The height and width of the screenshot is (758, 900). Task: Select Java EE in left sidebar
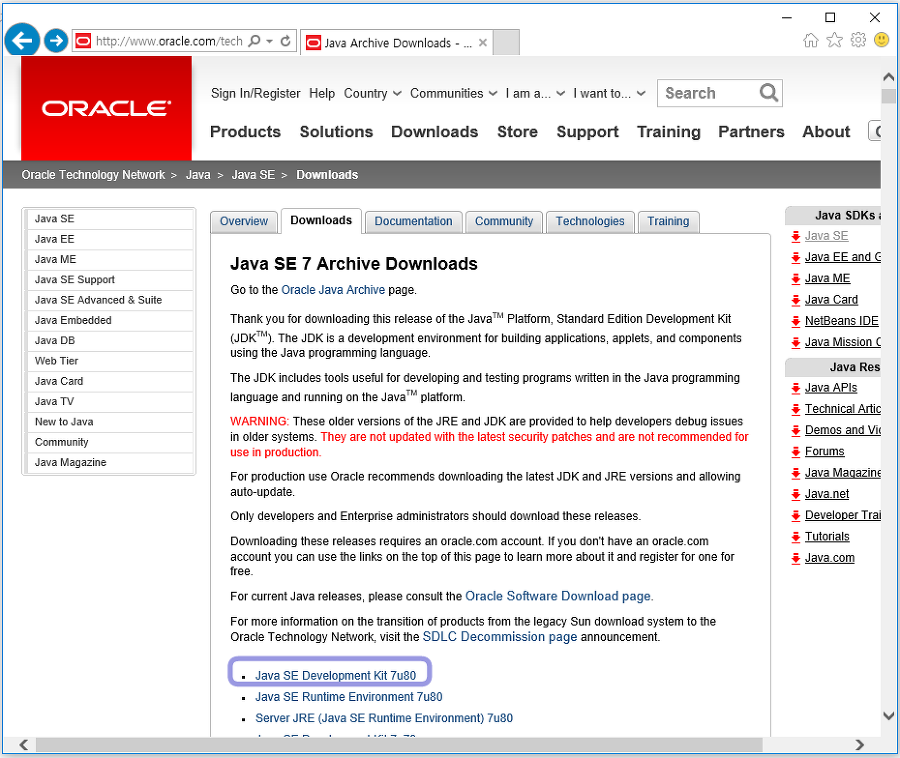tap(109, 239)
